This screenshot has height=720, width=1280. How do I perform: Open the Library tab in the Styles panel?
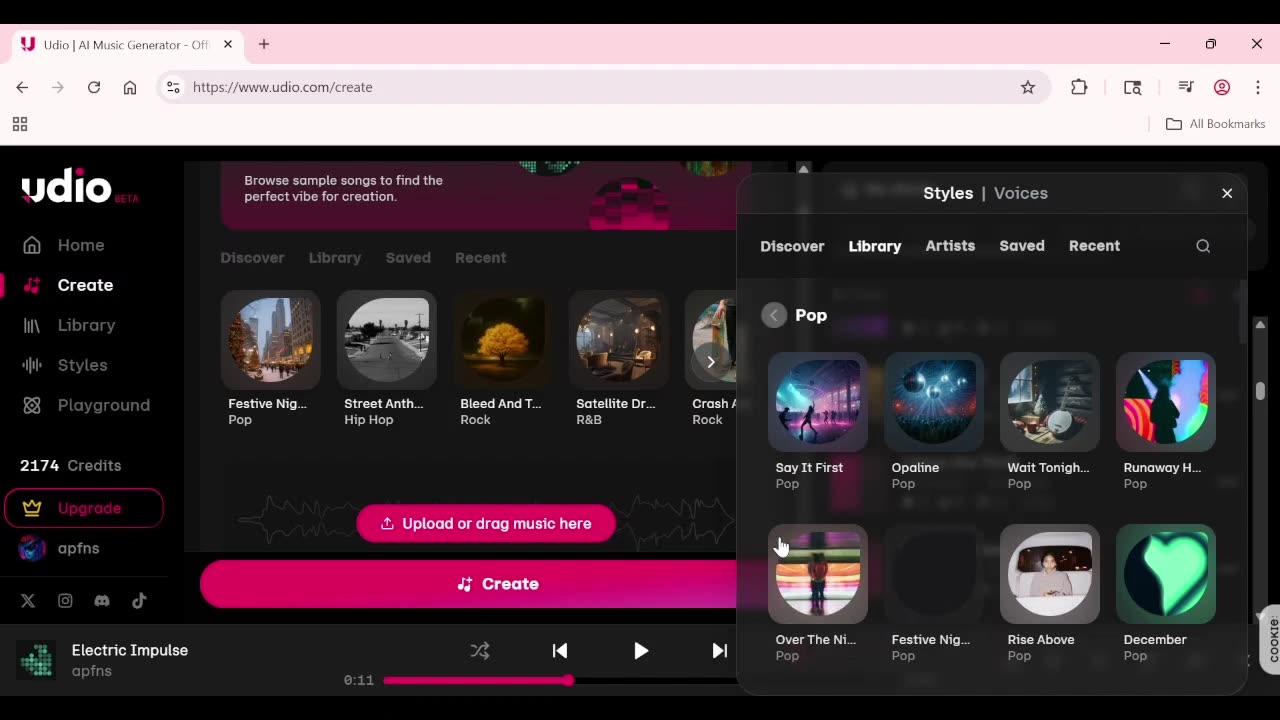[x=875, y=246]
